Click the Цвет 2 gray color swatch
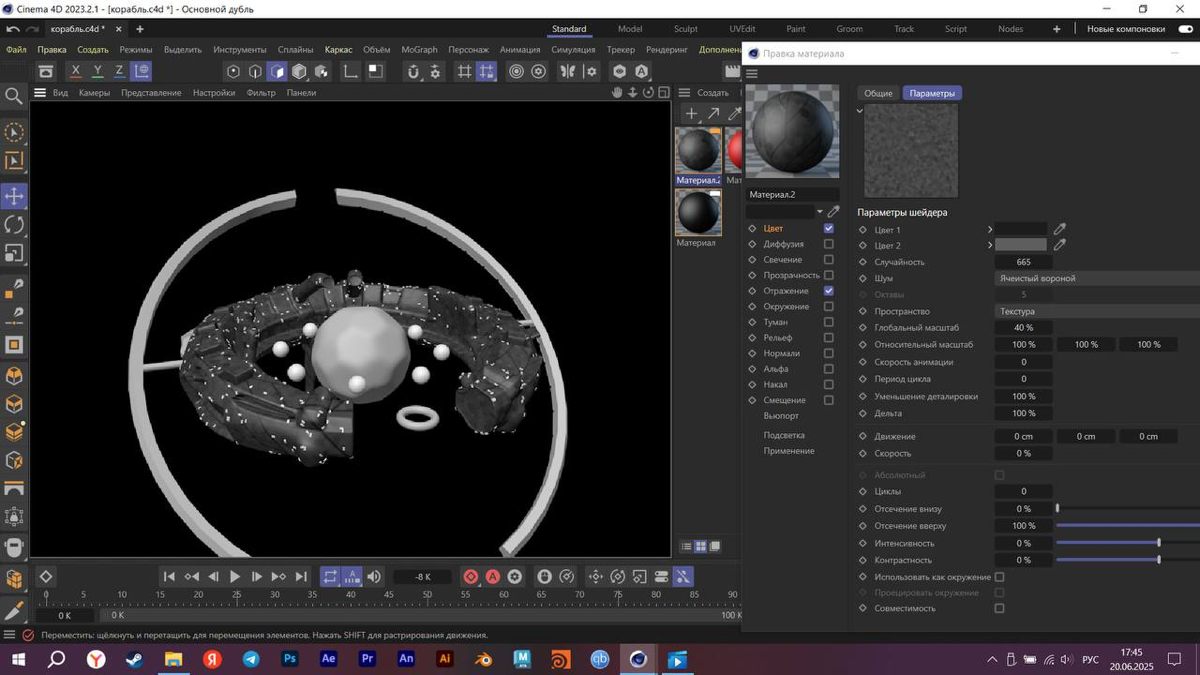Image resolution: width=1200 pixels, height=675 pixels. (1021, 245)
